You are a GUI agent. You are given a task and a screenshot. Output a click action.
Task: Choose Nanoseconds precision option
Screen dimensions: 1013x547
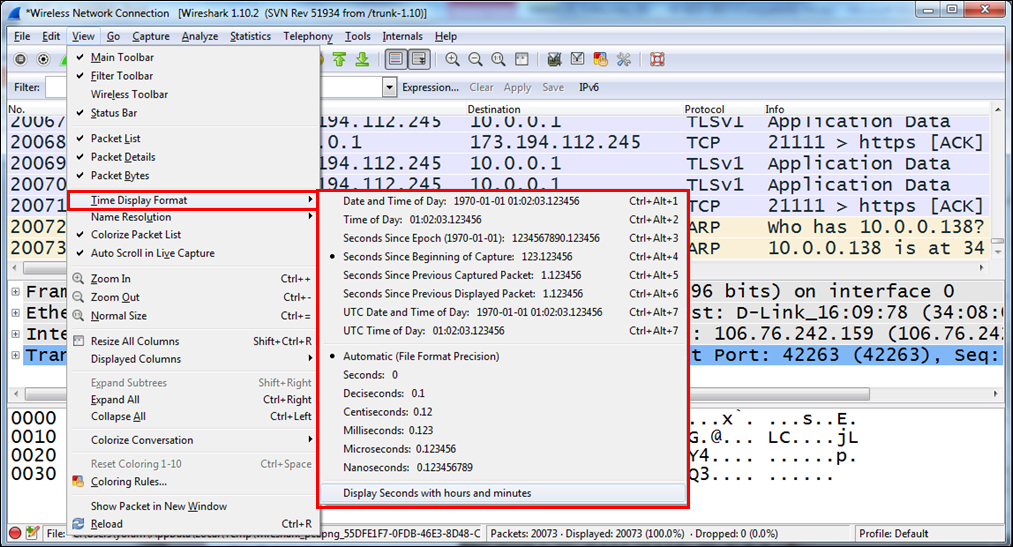pos(503,467)
